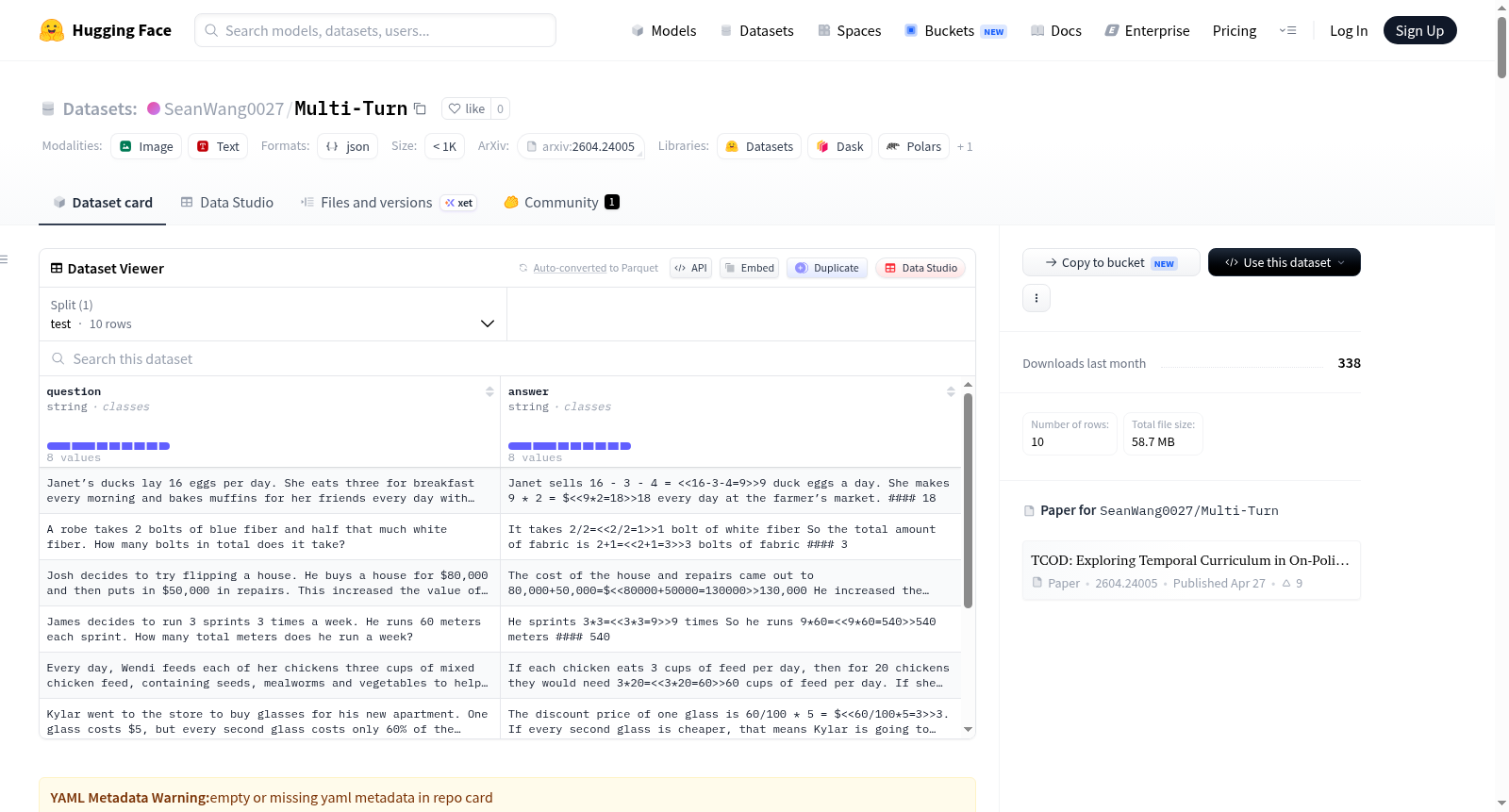This screenshot has width=1509, height=812.
Task: Click Copy to bucket button
Action: pyautogui.click(x=1111, y=262)
